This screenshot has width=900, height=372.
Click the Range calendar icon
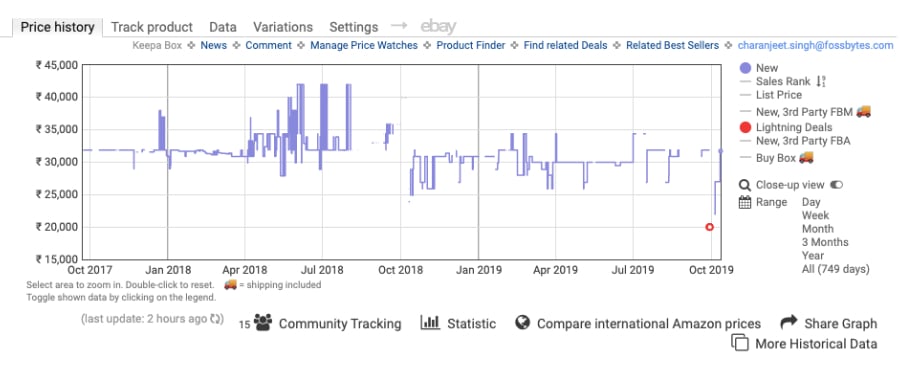(x=745, y=202)
